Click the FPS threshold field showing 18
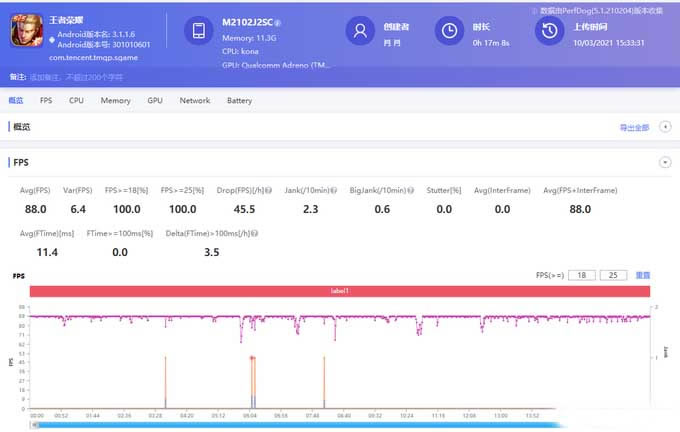The image size is (680, 432). (x=581, y=275)
